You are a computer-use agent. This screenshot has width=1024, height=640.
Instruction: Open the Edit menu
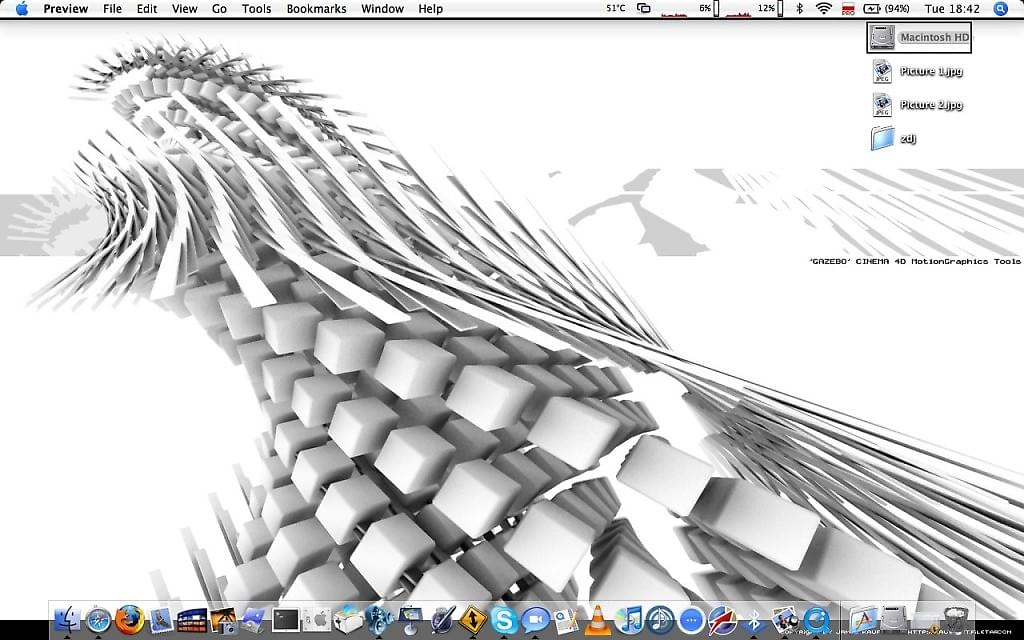(147, 8)
